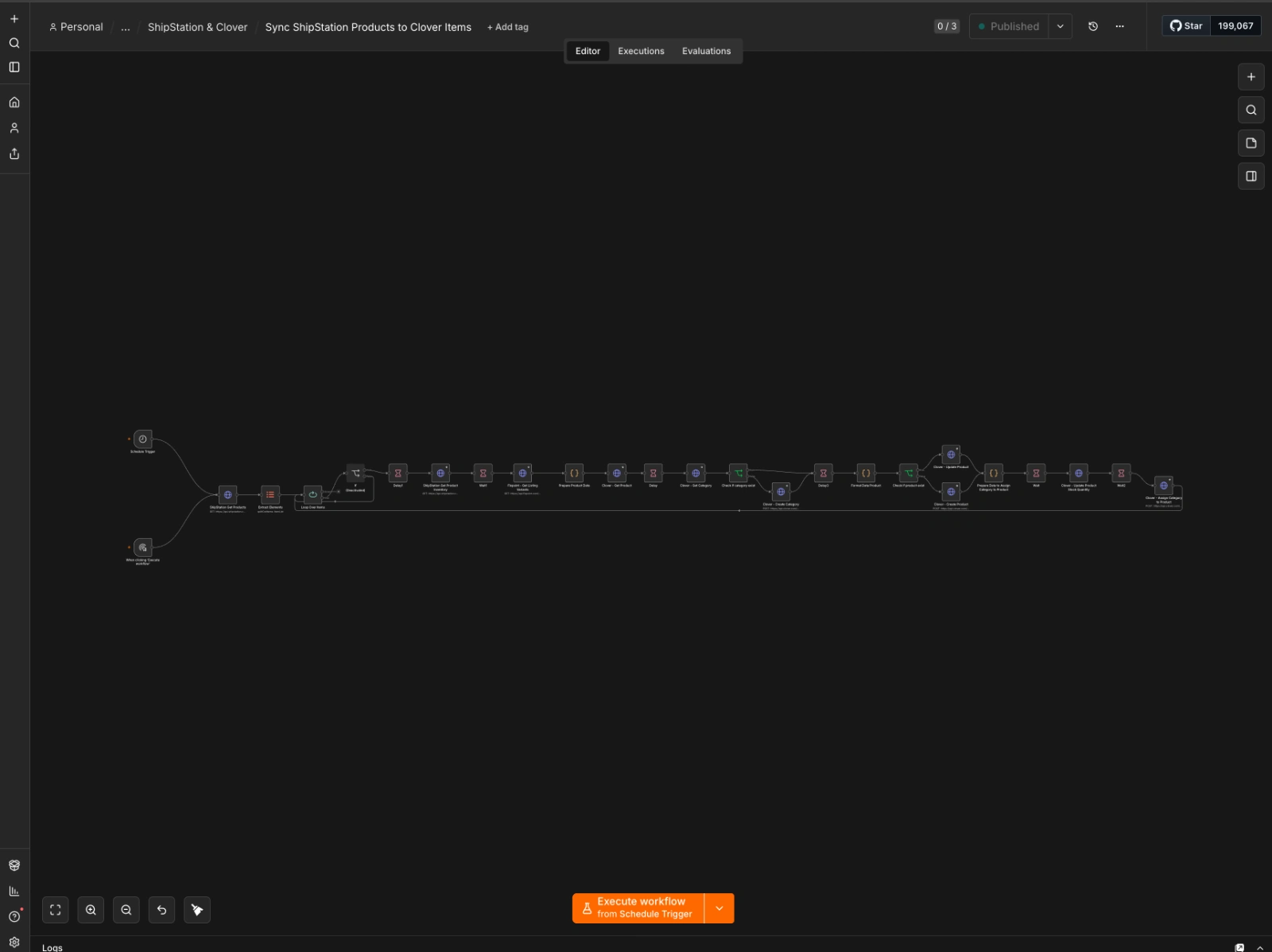This screenshot has width=1272, height=952.
Task: Select the Schedule Trigger node
Action: (143, 439)
